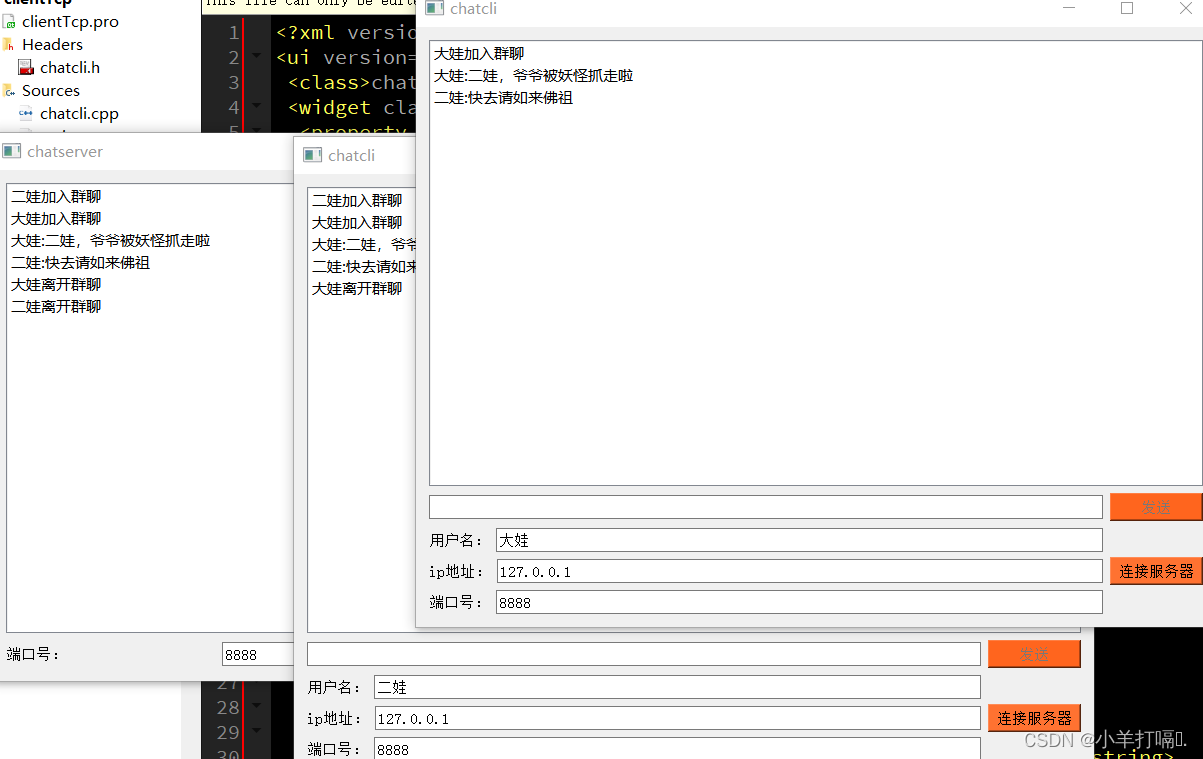
Task: Click the '<widget cla' line in the editor
Action: [x=352, y=107]
